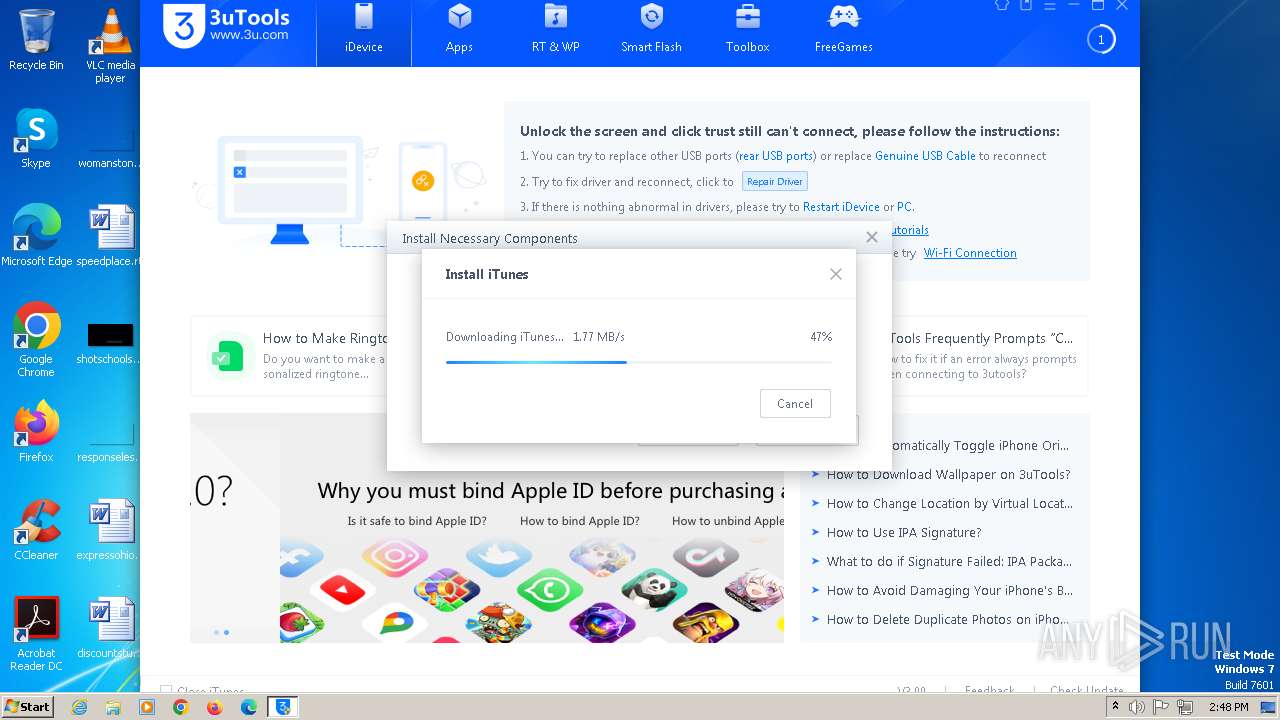This screenshot has width=1280, height=720.
Task: Open the Wi-Fi Connection link
Action: [x=970, y=253]
